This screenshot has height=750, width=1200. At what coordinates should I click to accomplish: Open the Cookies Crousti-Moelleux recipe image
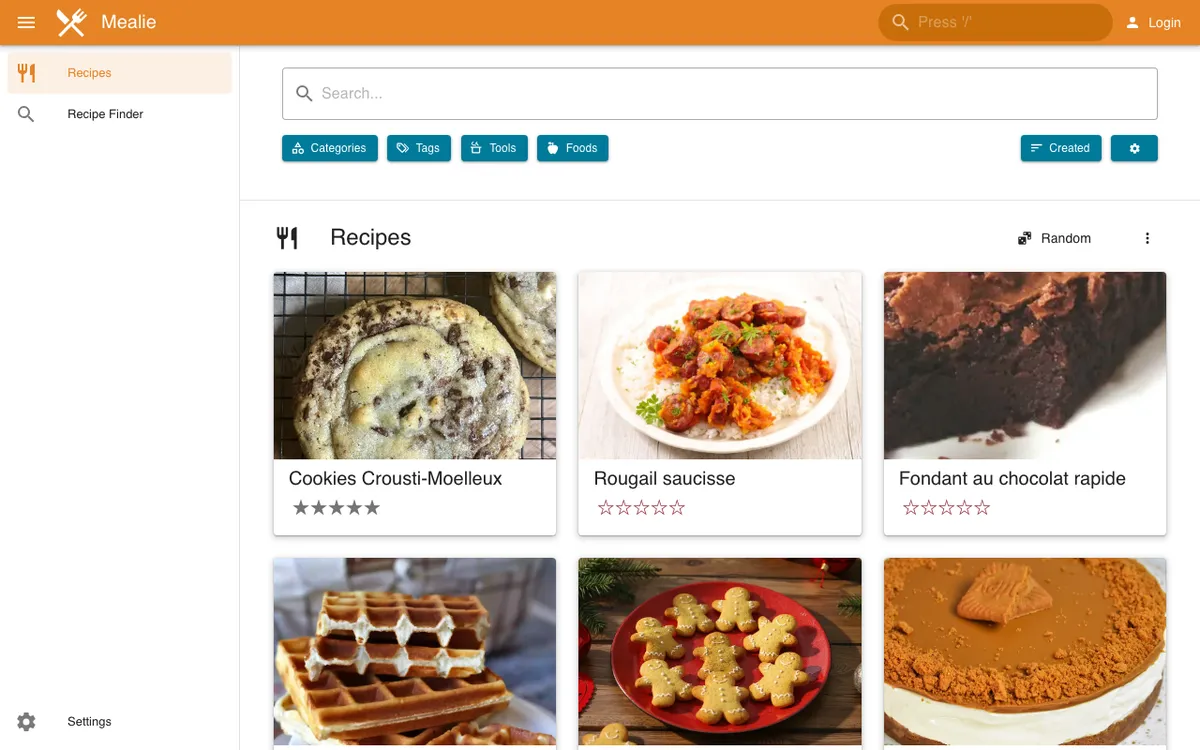415,365
